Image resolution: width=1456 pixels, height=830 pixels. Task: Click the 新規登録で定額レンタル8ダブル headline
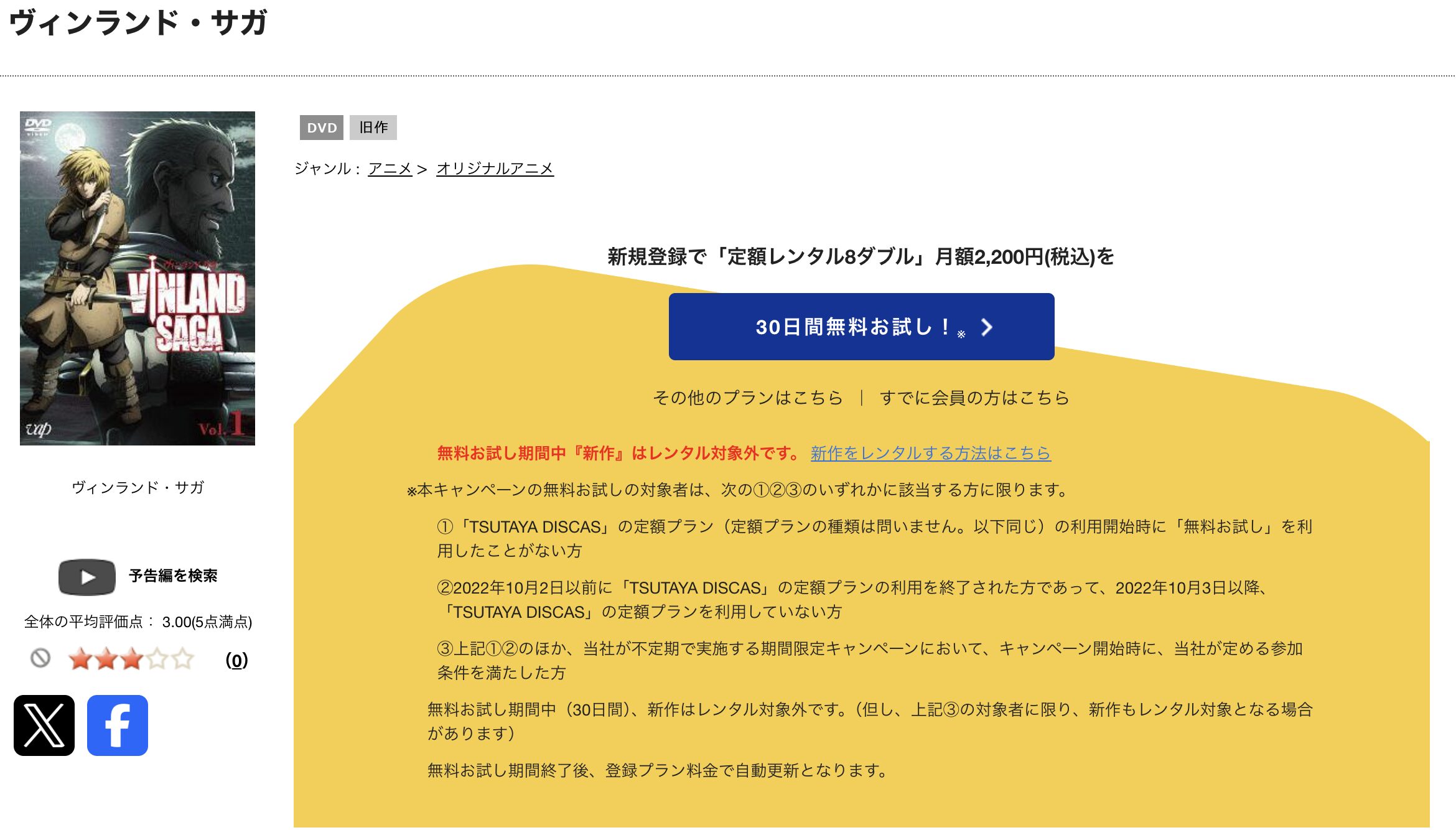coord(861,256)
